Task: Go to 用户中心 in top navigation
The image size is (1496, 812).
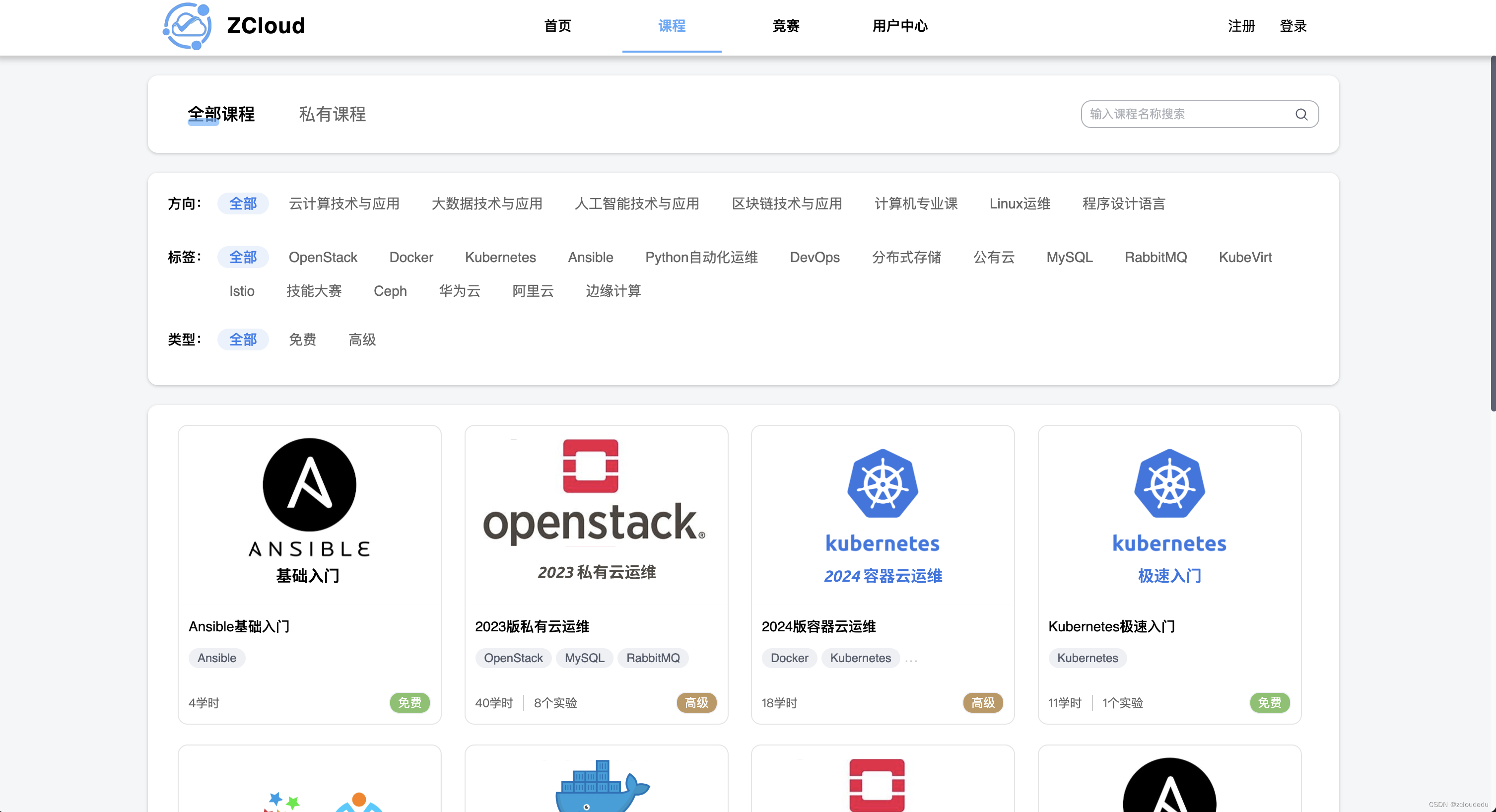Action: point(899,25)
